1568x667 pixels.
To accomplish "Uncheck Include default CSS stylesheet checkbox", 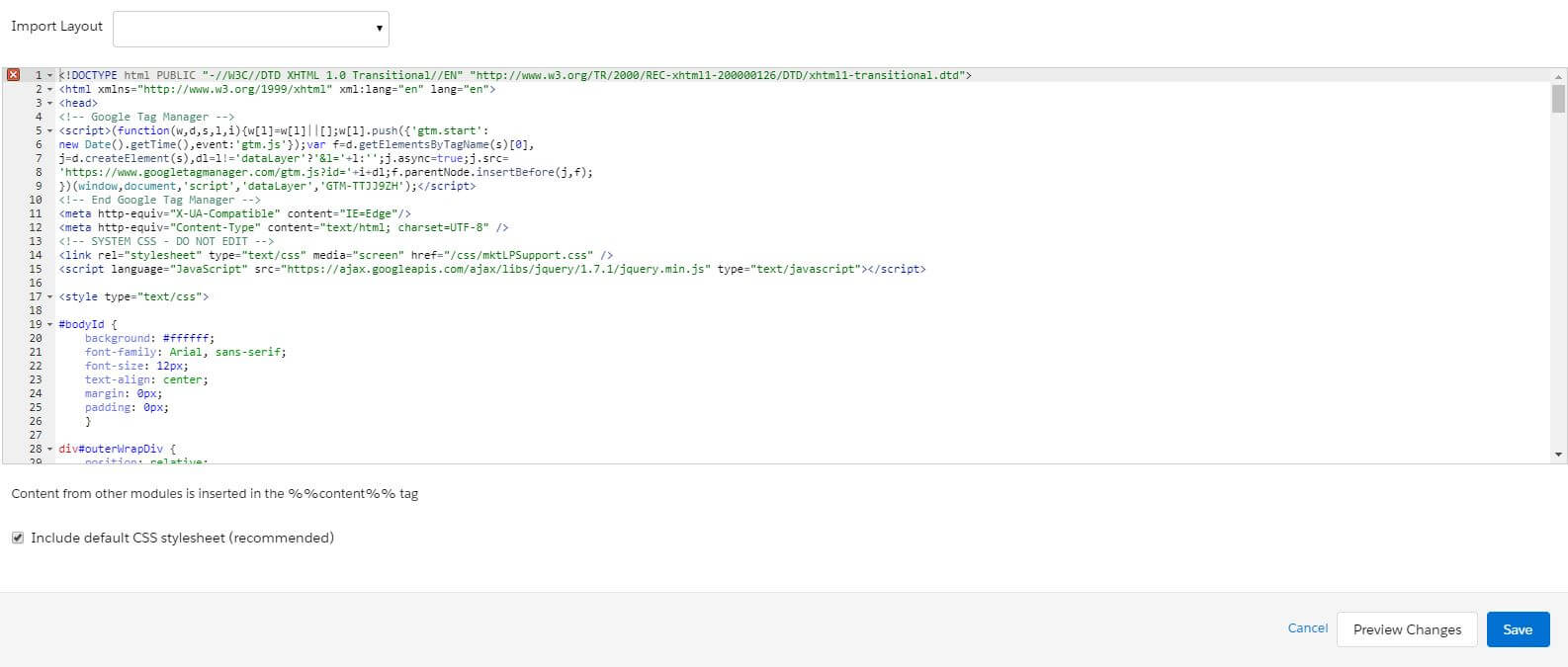I will pyautogui.click(x=18, y=538).
